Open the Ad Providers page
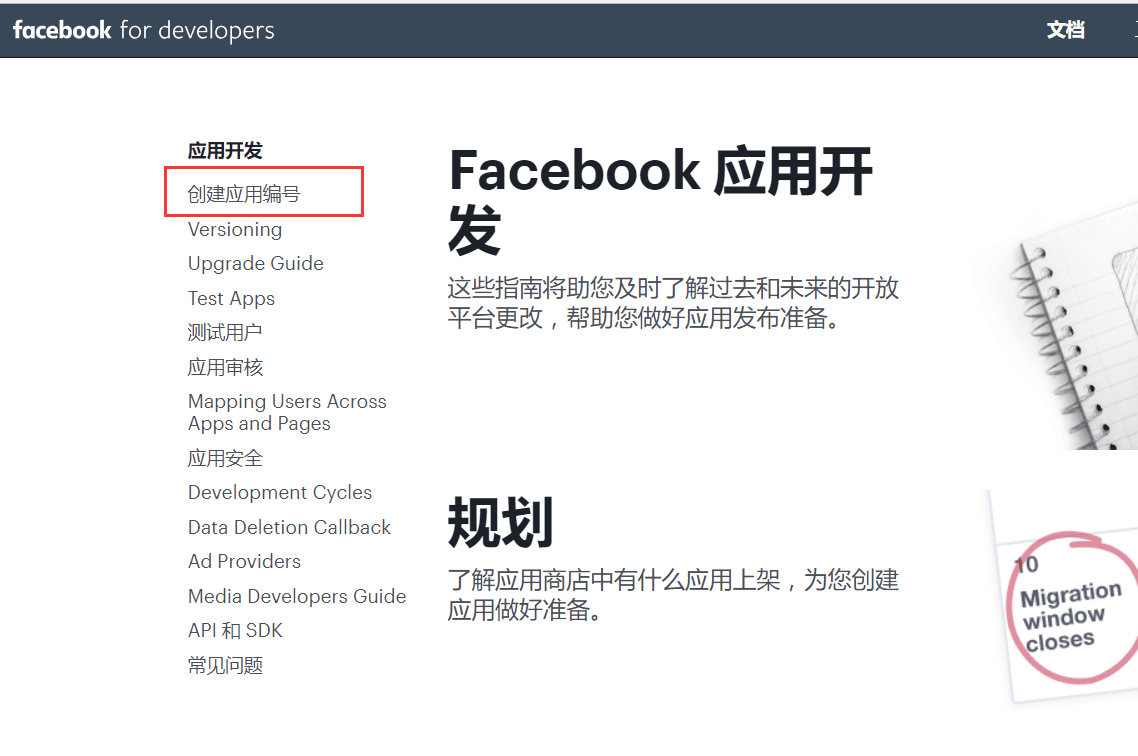This screenshot has width=1138, height=756. click(x=244, y=561)
